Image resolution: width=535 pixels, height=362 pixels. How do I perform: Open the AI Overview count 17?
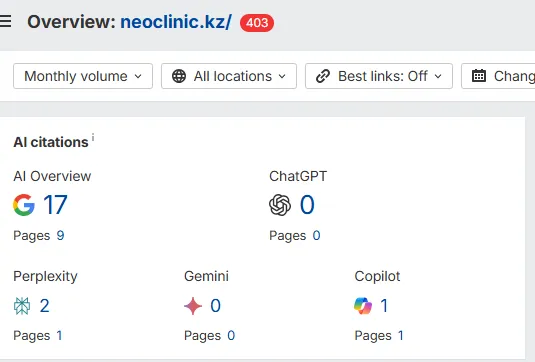point(55,205)
